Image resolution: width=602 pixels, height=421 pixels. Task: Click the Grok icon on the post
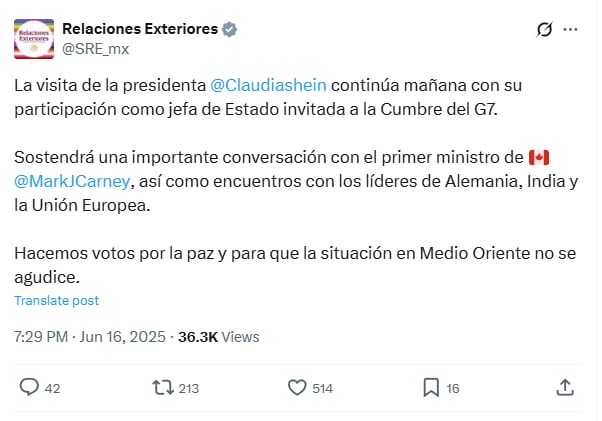(x=544, y=30)
